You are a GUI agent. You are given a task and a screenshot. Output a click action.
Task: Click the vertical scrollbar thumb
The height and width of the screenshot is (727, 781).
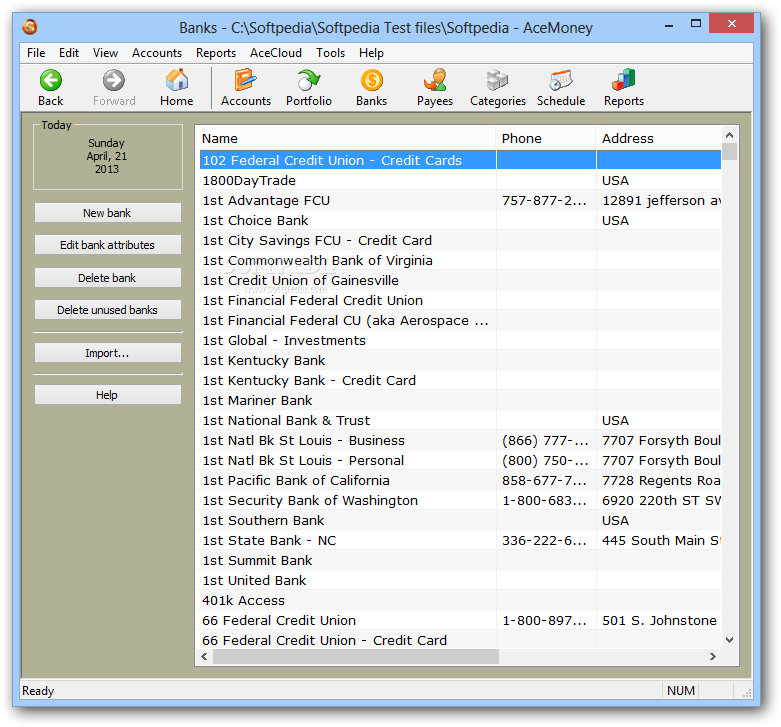pyautogui.click(x=729, y=151)
